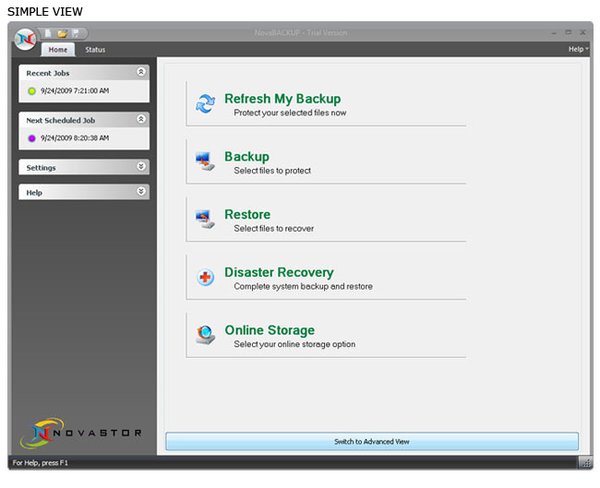Viewport: 600px width, 488px height.
Task: Open the Restore option
Action: [326, 219]
